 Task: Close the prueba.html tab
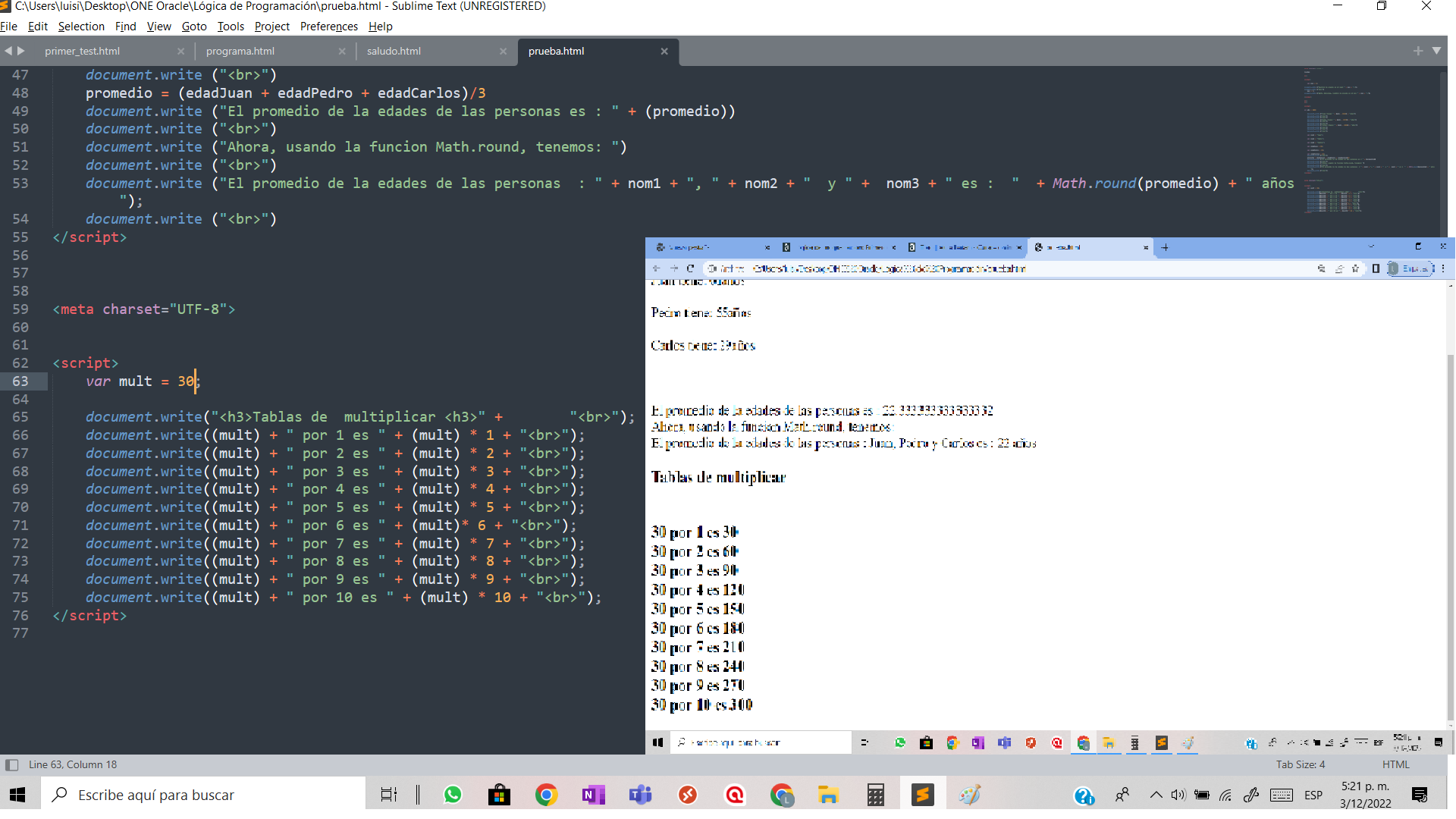coord(664,52)
